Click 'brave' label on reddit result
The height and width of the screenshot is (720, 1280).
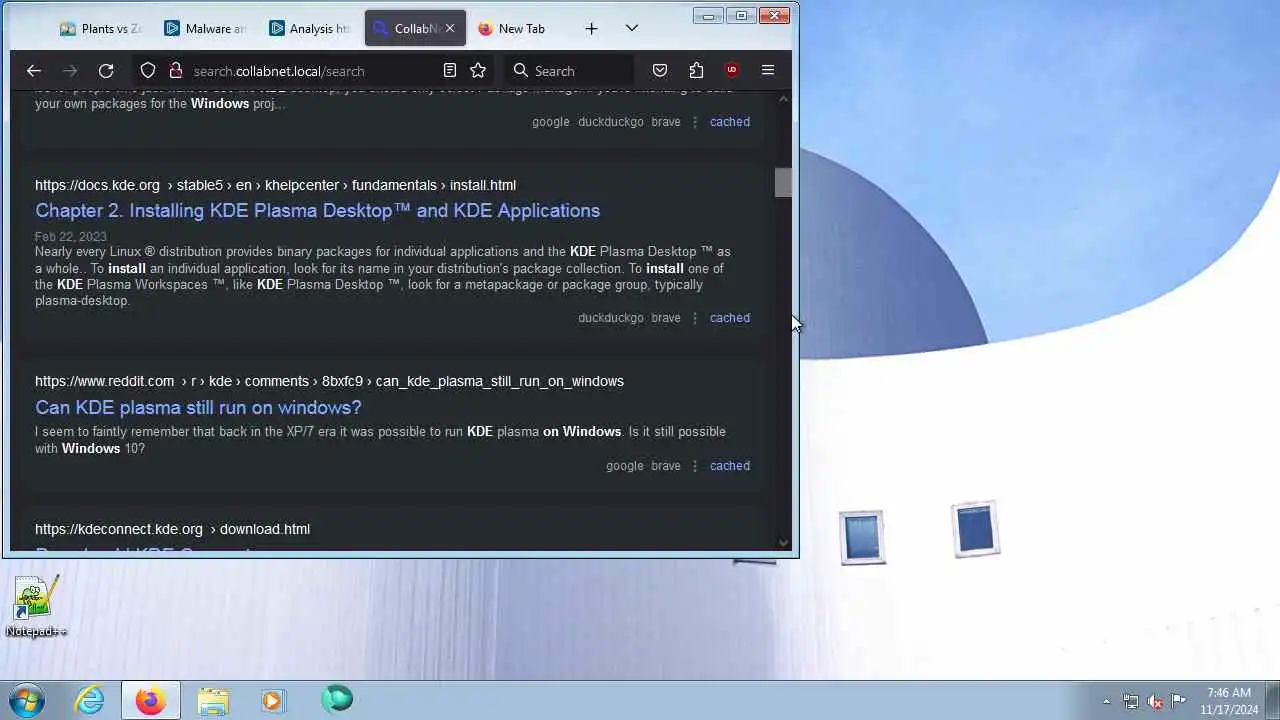666,466
